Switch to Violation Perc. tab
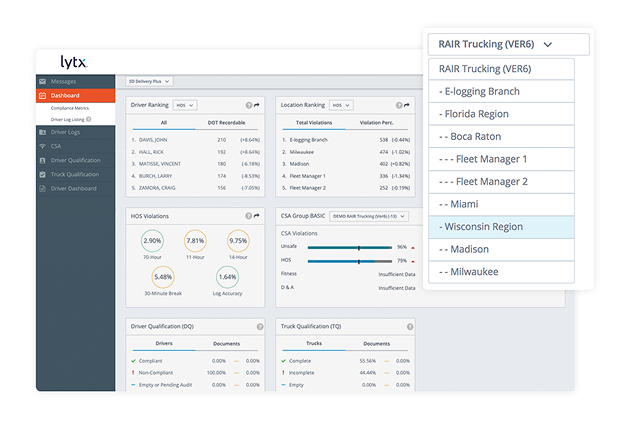The height and width of the screenshot is (422, 633). [x=376, y=123]
